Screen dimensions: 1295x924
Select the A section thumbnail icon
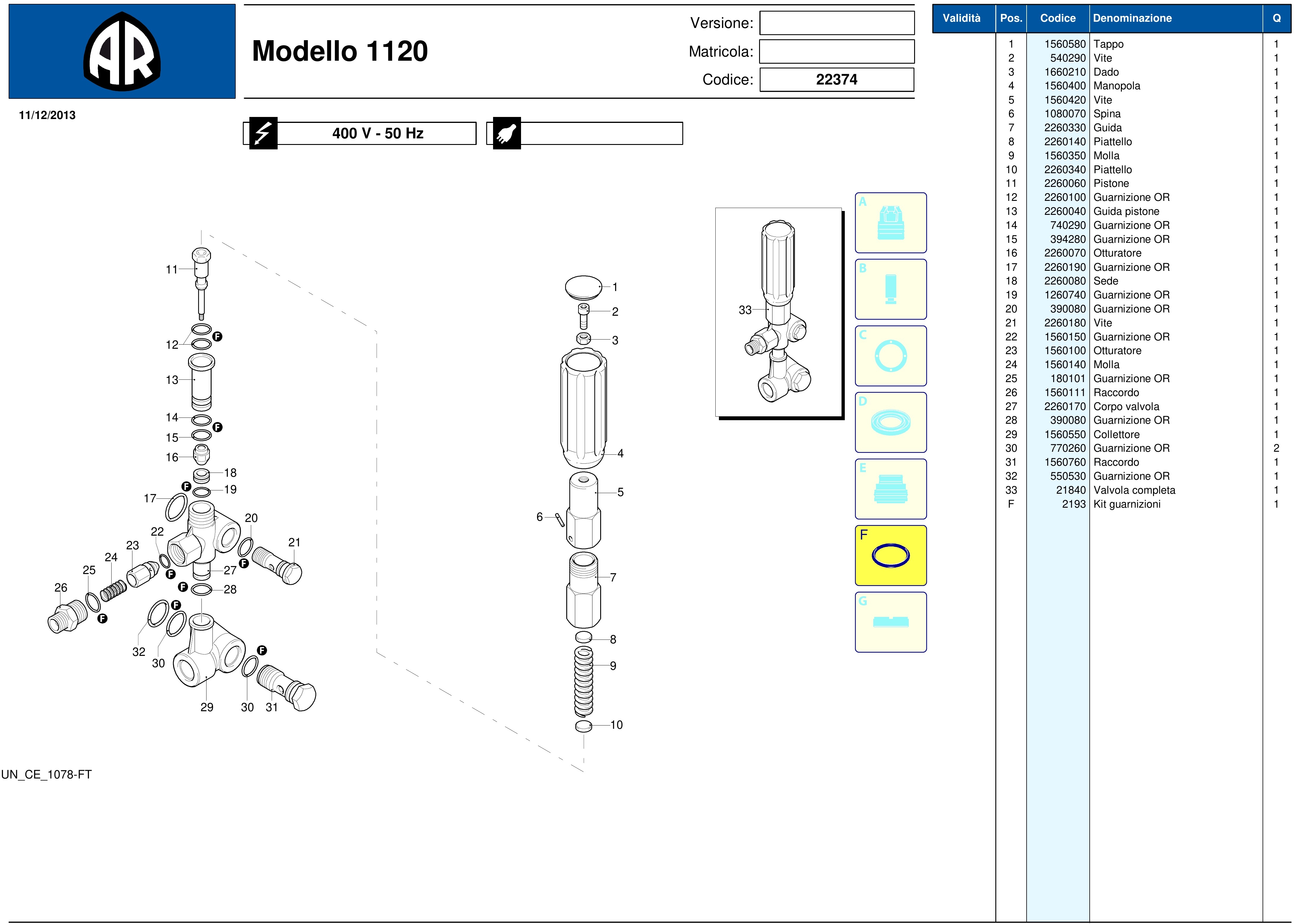click(890, 223)
